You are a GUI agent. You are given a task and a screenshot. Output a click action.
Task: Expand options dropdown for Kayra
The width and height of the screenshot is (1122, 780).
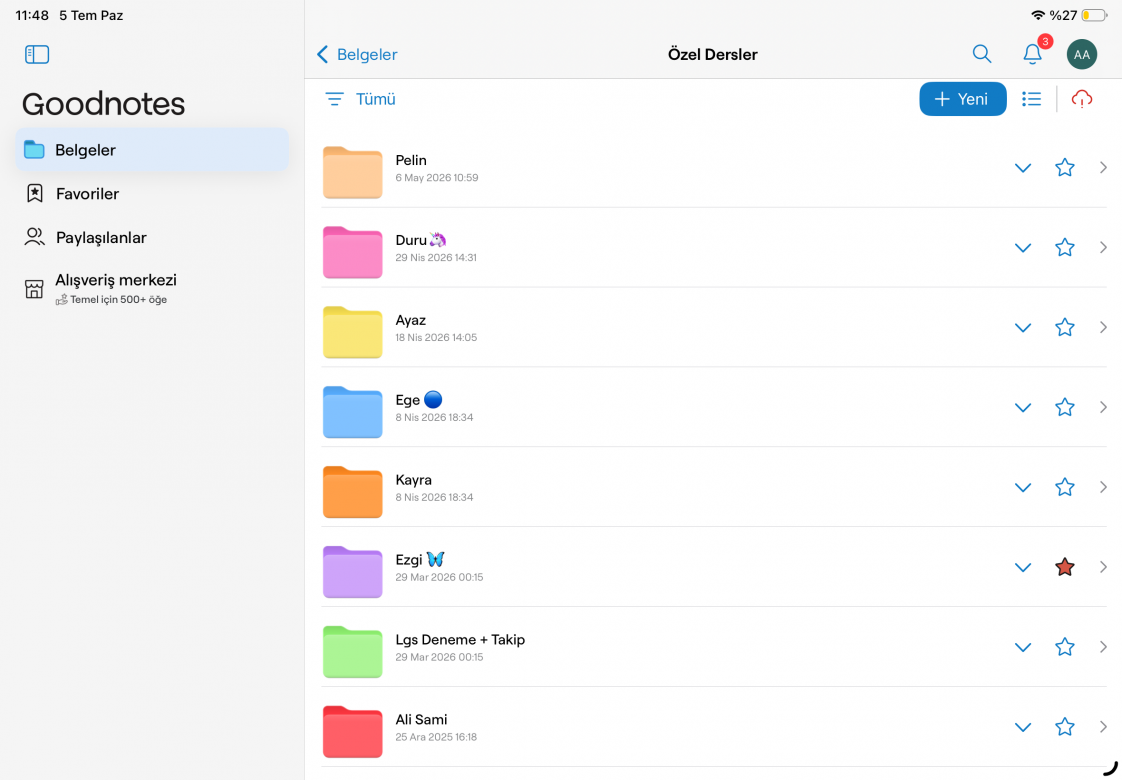pos(1023,488)
